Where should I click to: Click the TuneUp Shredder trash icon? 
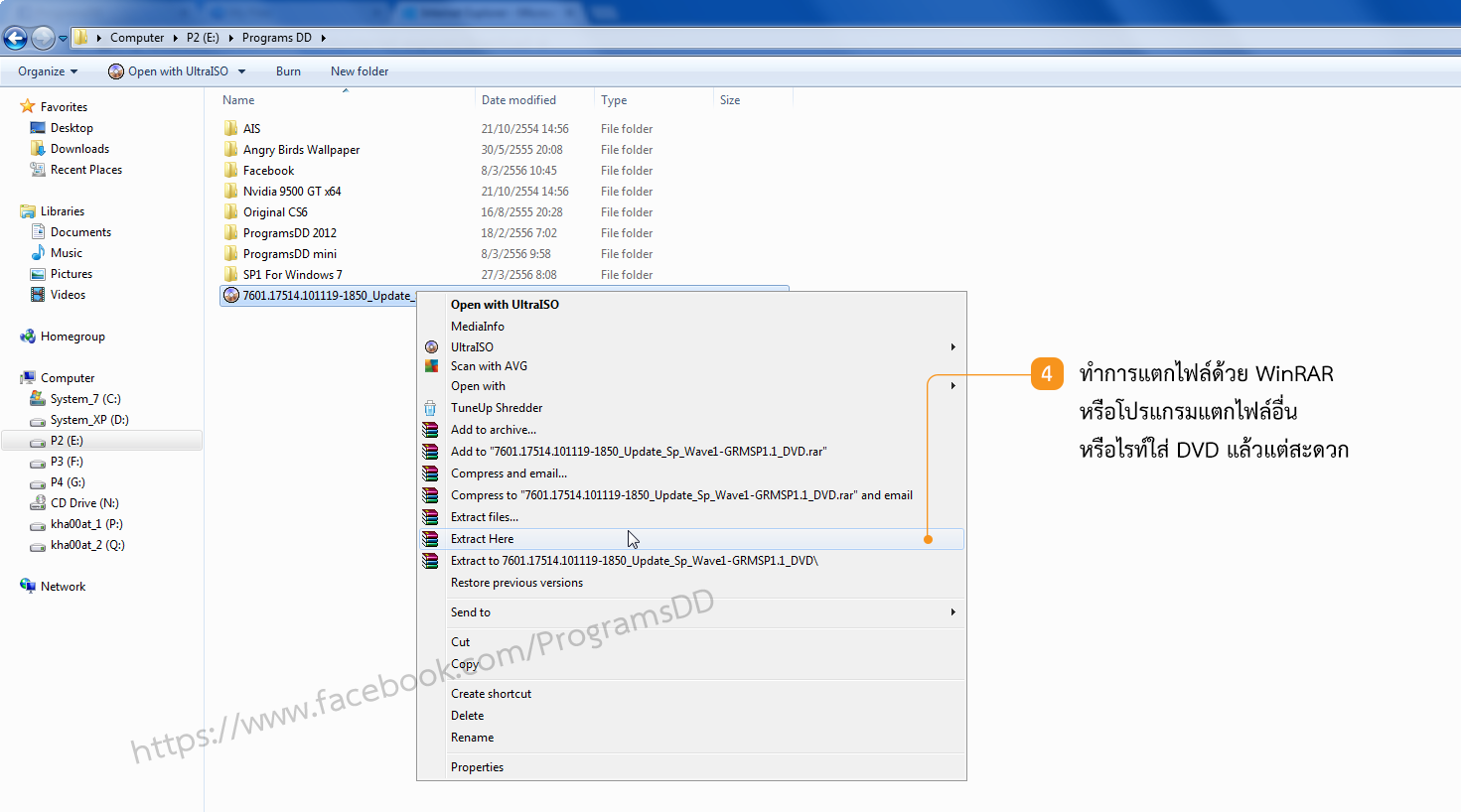(430, 408)
